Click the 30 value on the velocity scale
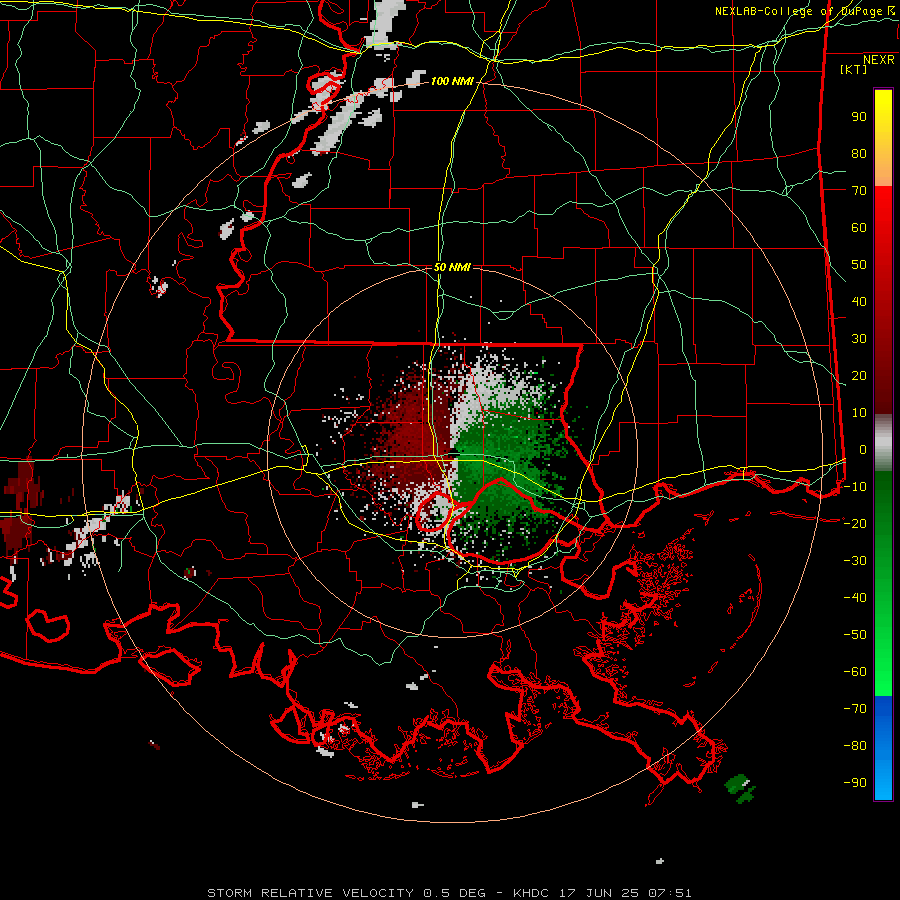This screenshot has width=900, height=900. 859,339
